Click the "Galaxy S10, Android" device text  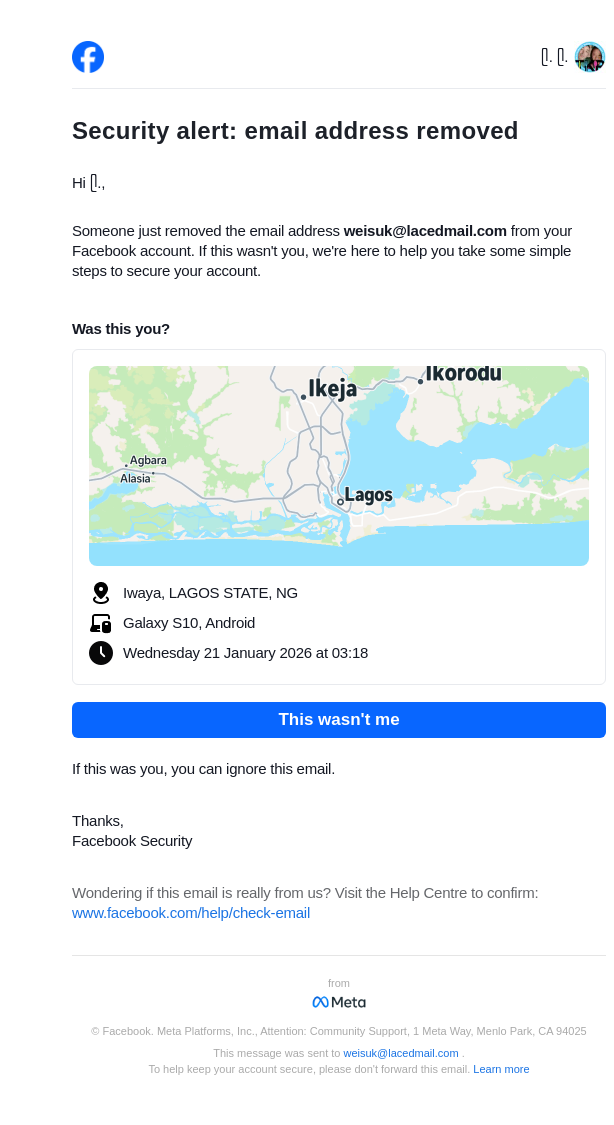189,623
